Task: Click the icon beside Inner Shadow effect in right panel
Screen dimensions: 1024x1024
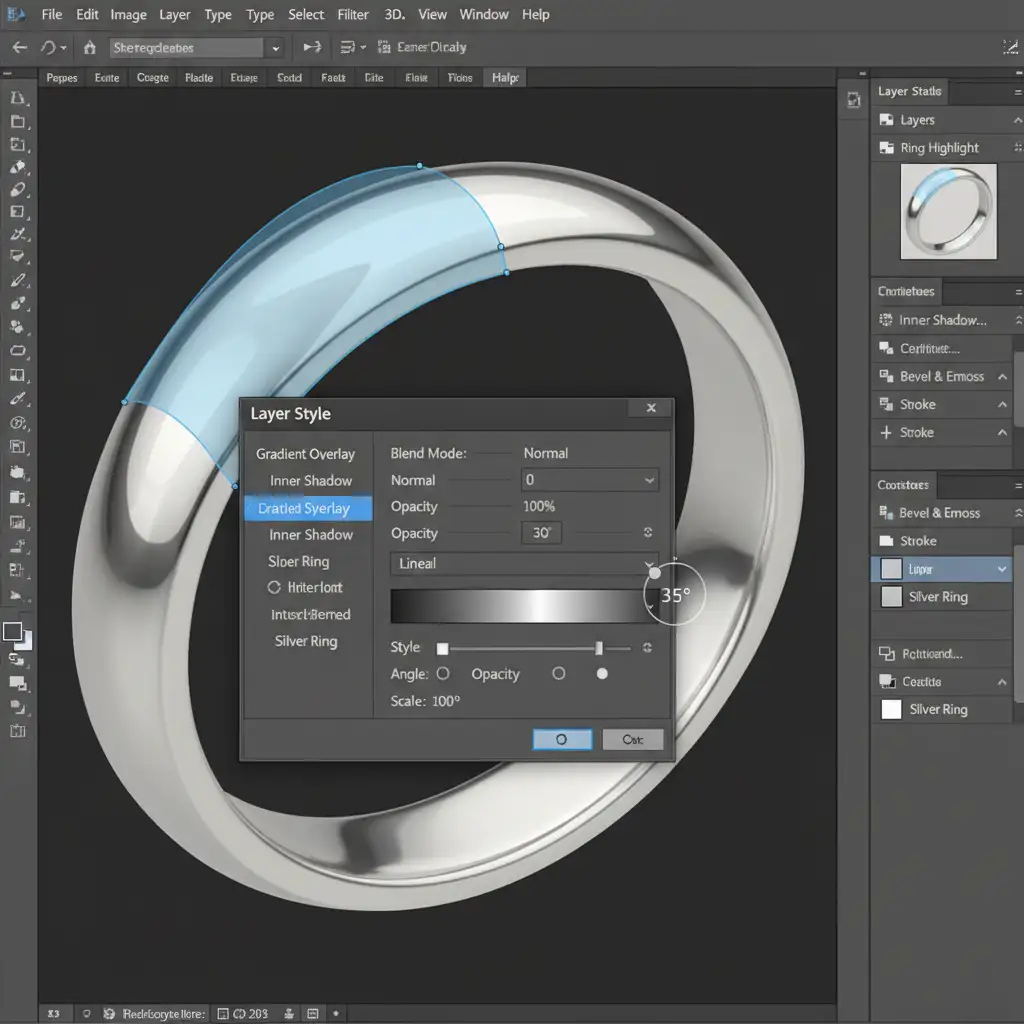Action: (885, 320)
